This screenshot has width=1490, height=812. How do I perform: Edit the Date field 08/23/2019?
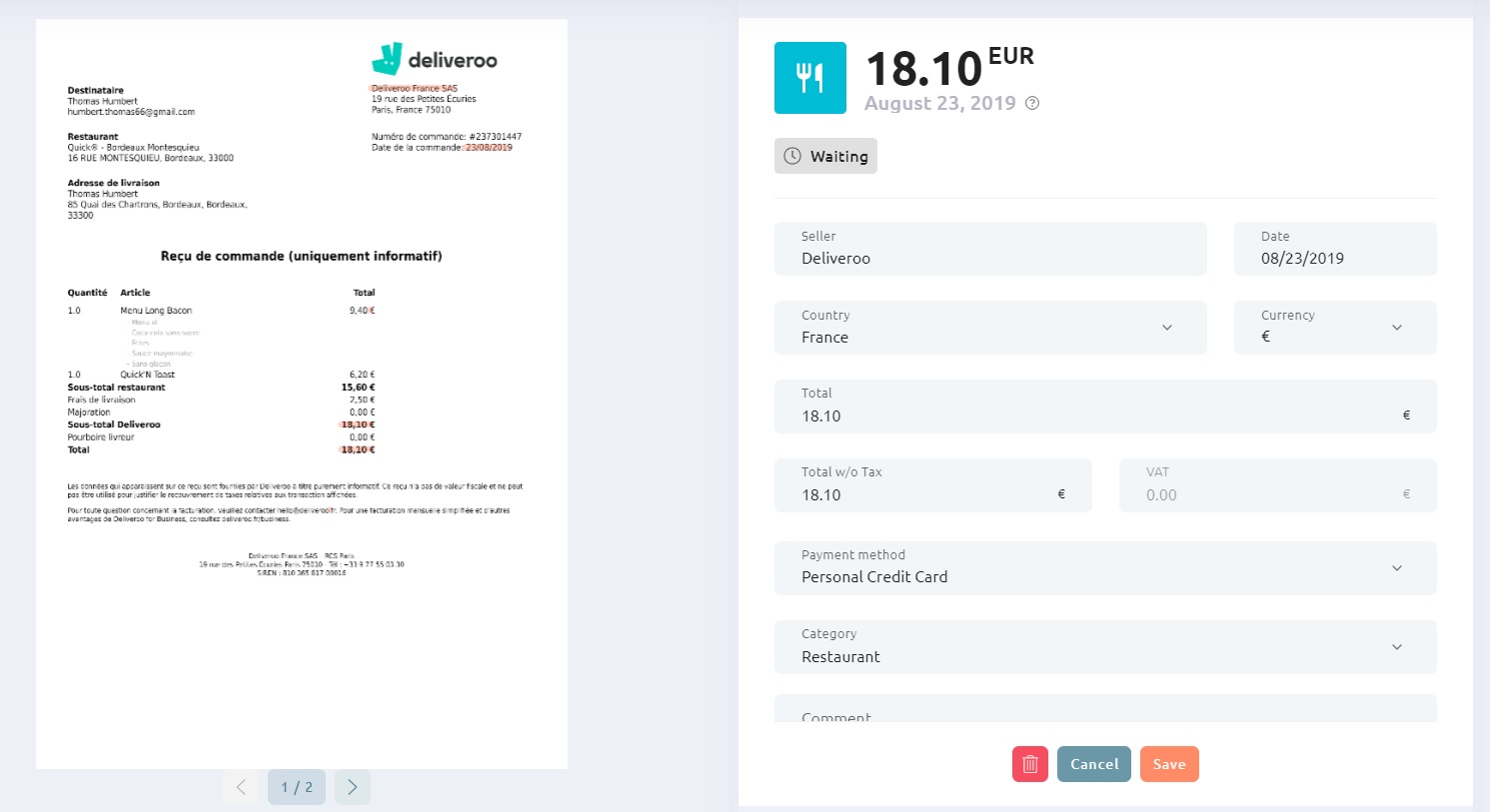click(x=1335, y=249)
